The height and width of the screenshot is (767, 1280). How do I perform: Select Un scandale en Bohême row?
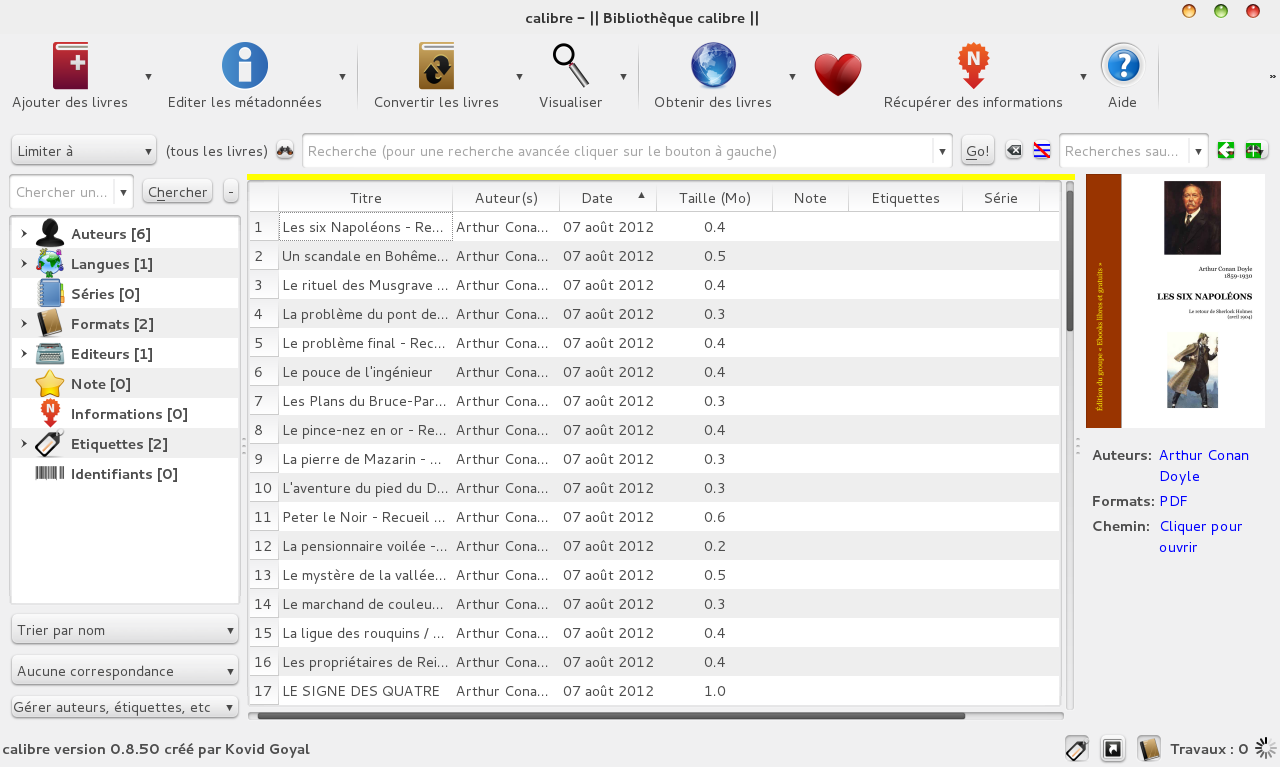pos(654,256)
